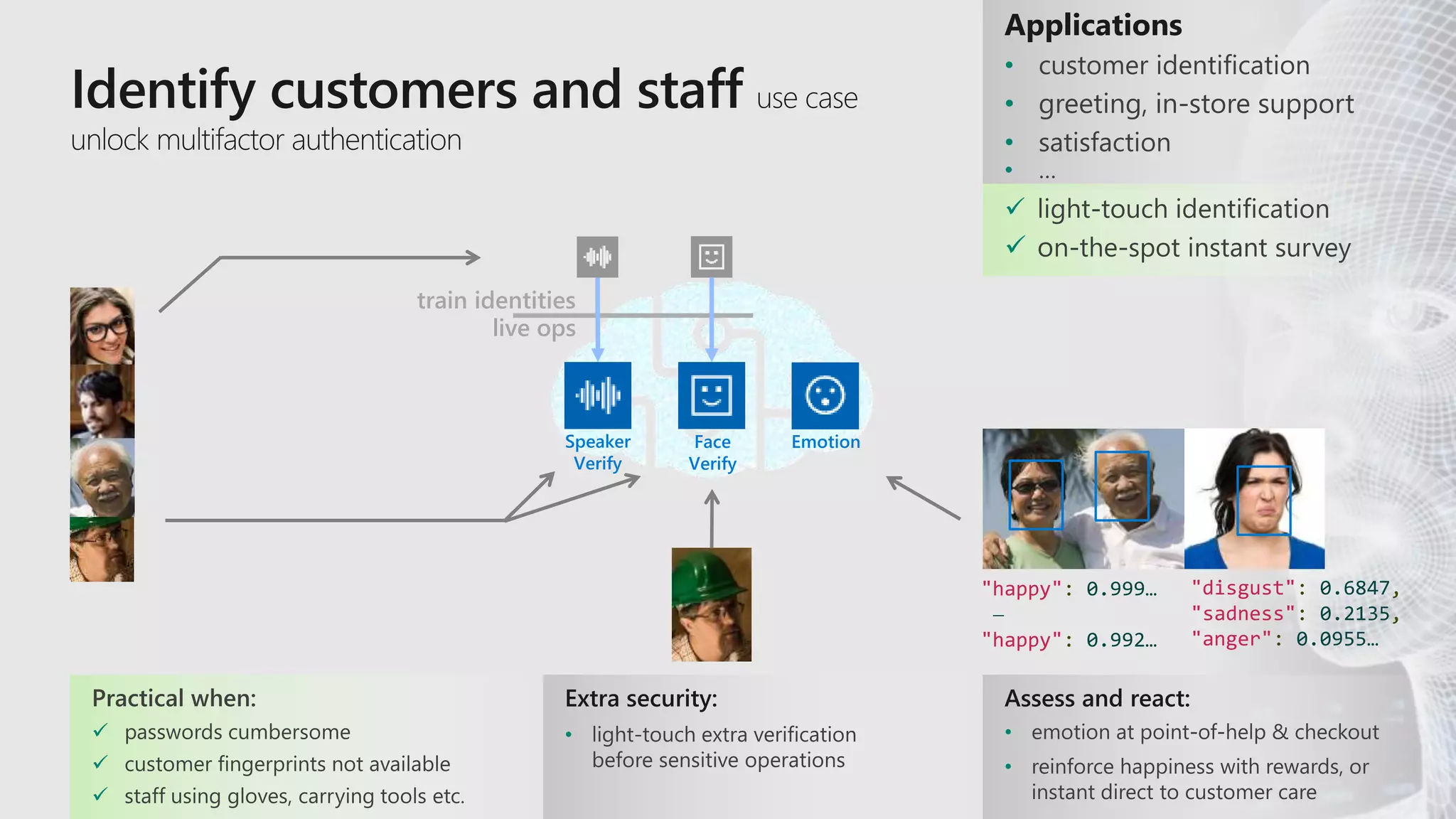Click the gray waveform audio icon
Screen dimensions: 1456x819
point(597,257)
